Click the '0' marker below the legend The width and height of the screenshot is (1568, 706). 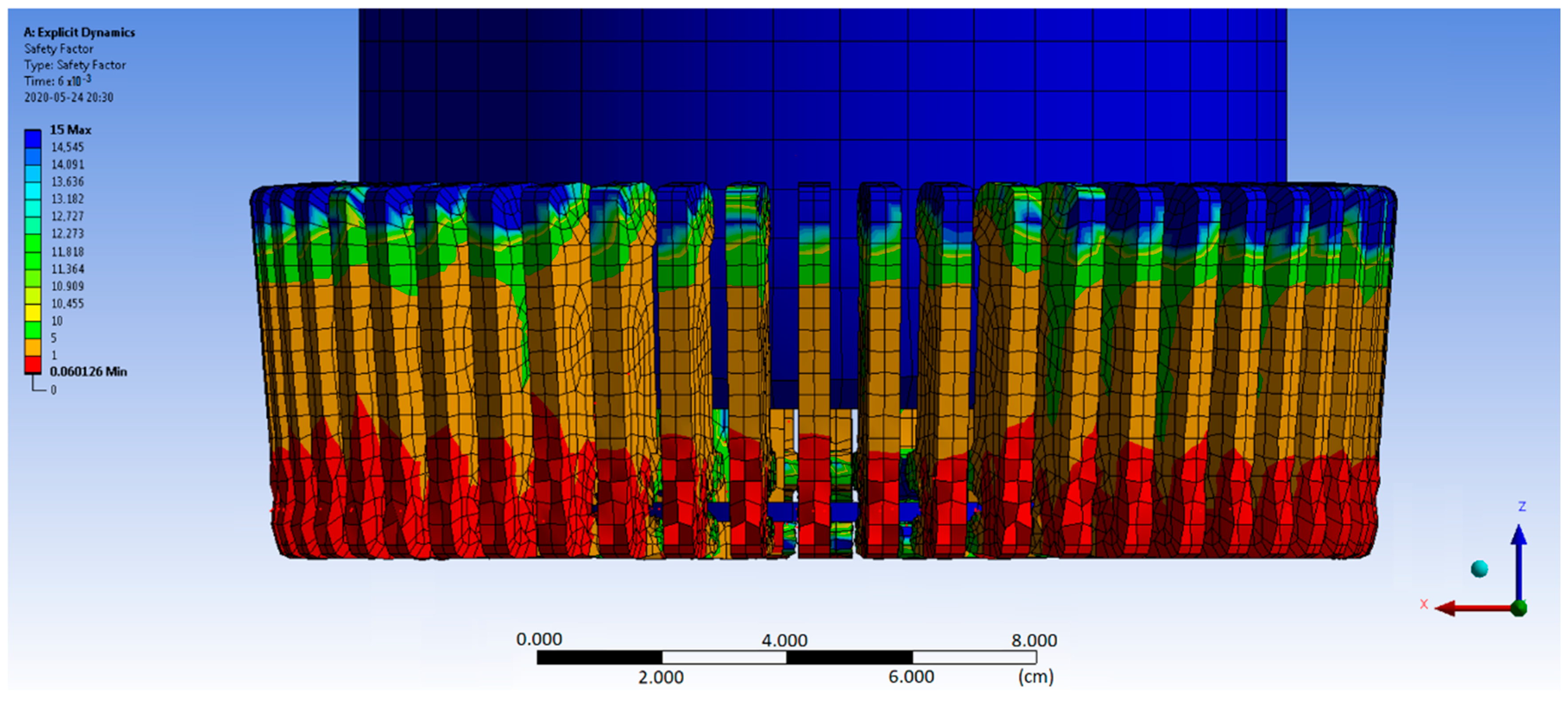[54, 390]
